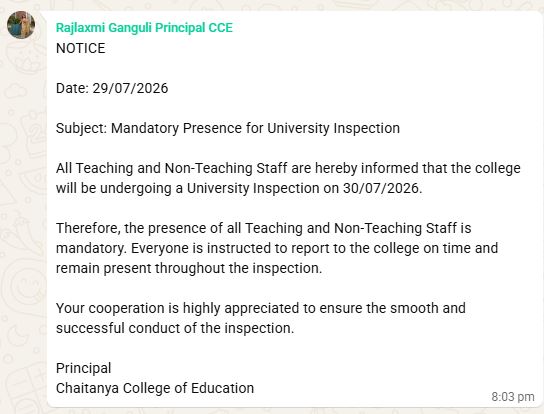Open Rajlaxmi Ganguli's profile picture avatar

(x=21, y=25)
